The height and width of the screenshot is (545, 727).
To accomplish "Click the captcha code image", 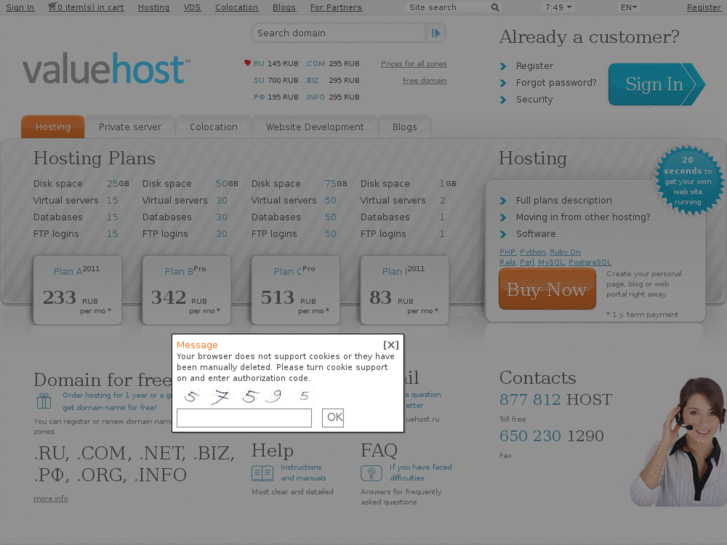I will click(x=247, y=396).
